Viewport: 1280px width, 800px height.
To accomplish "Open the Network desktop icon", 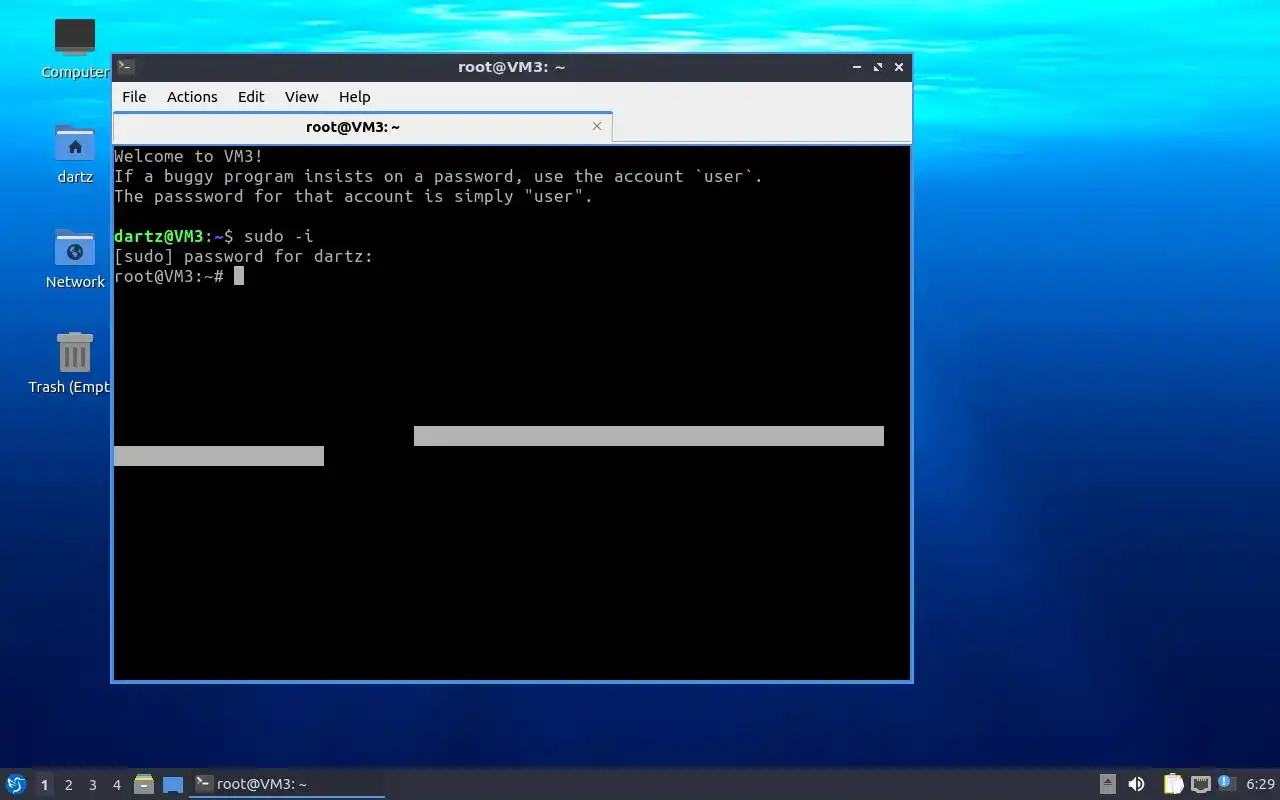I will pyautogui.click(x=75, y=248).
